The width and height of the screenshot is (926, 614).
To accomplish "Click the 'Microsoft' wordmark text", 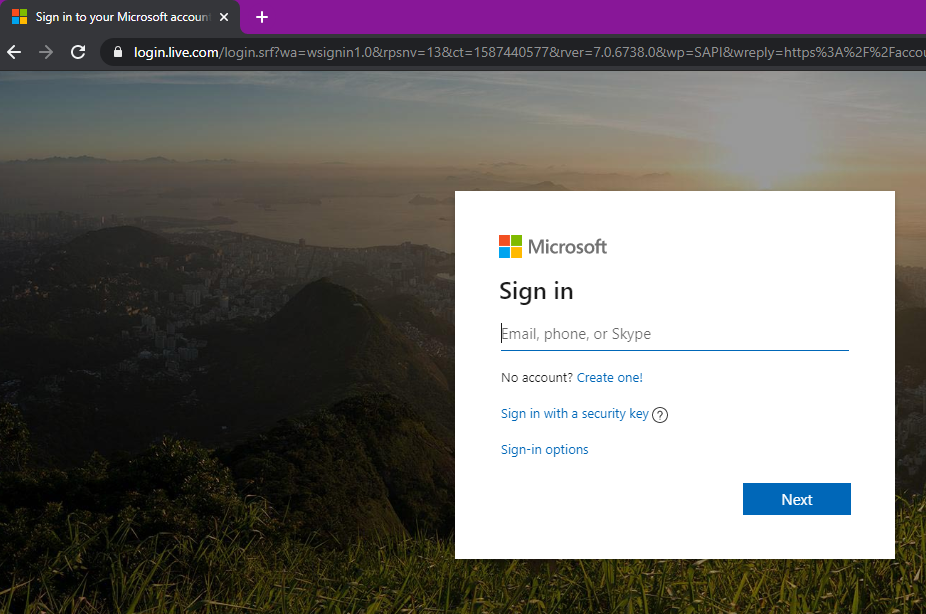I will [x=567, y=247].
